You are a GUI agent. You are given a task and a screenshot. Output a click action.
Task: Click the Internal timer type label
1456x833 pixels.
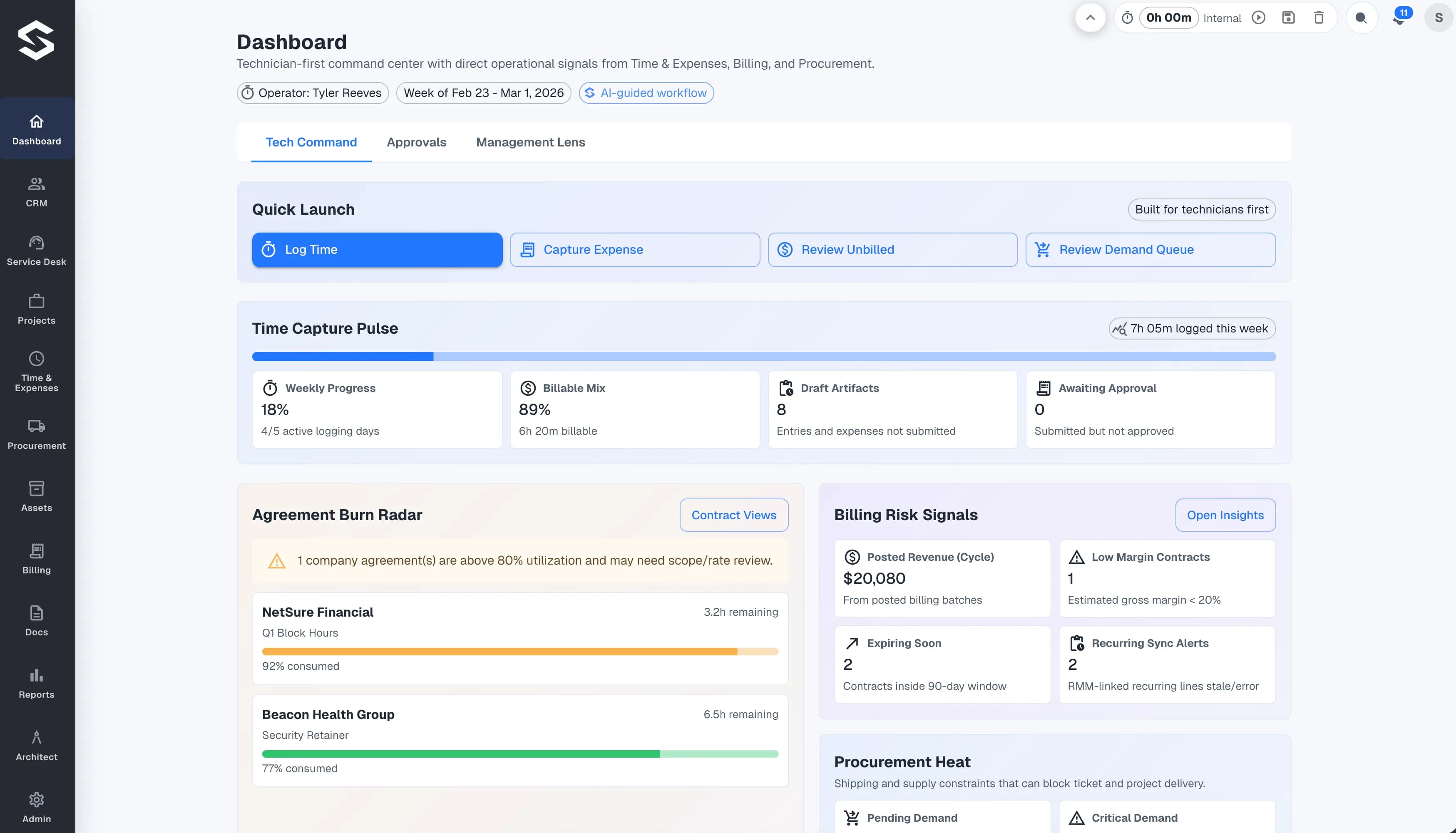point(1222,18)
